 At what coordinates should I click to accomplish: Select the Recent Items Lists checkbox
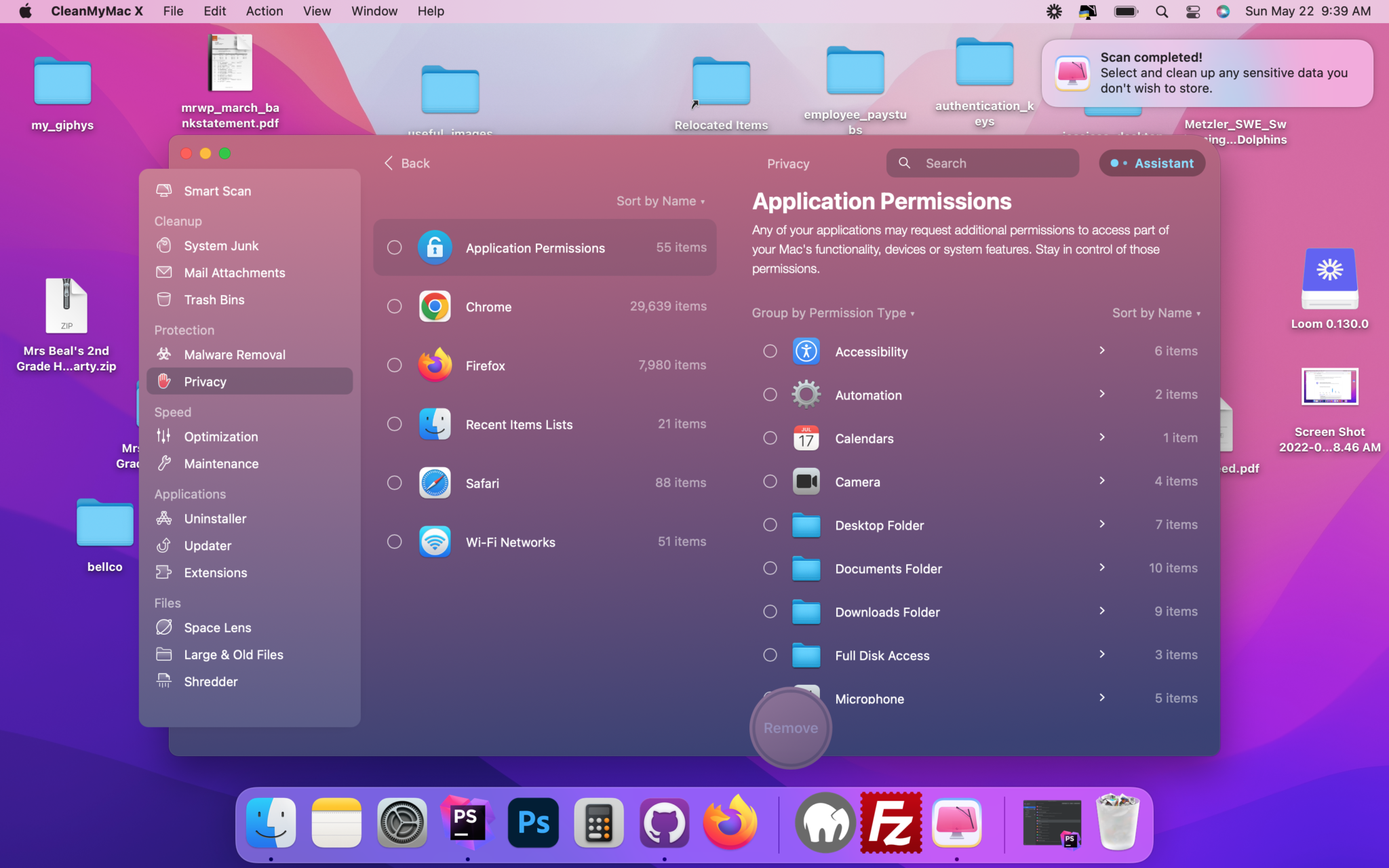click(x=395, y=424)
